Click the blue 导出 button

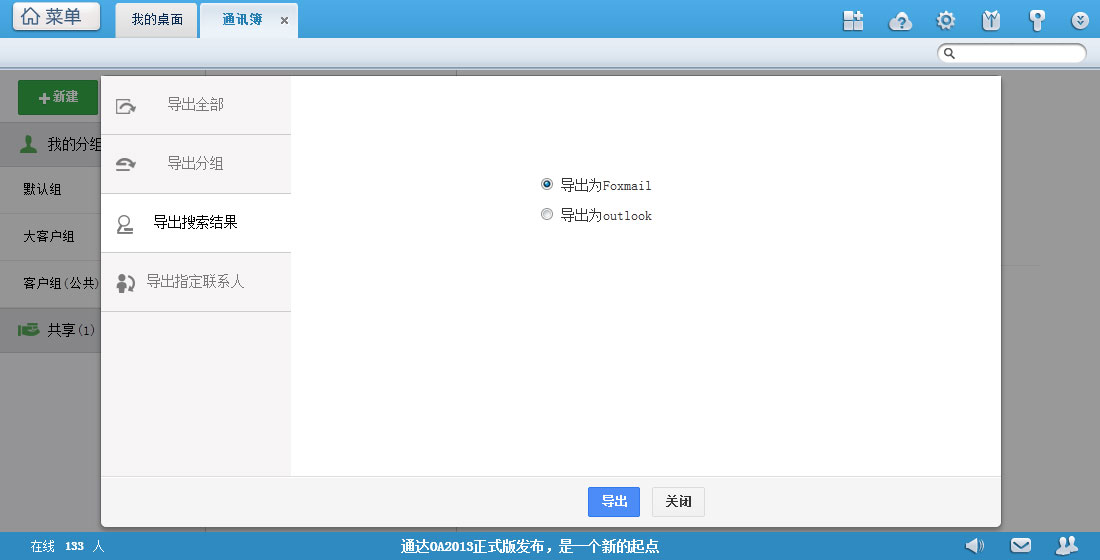tap(613, 502)
